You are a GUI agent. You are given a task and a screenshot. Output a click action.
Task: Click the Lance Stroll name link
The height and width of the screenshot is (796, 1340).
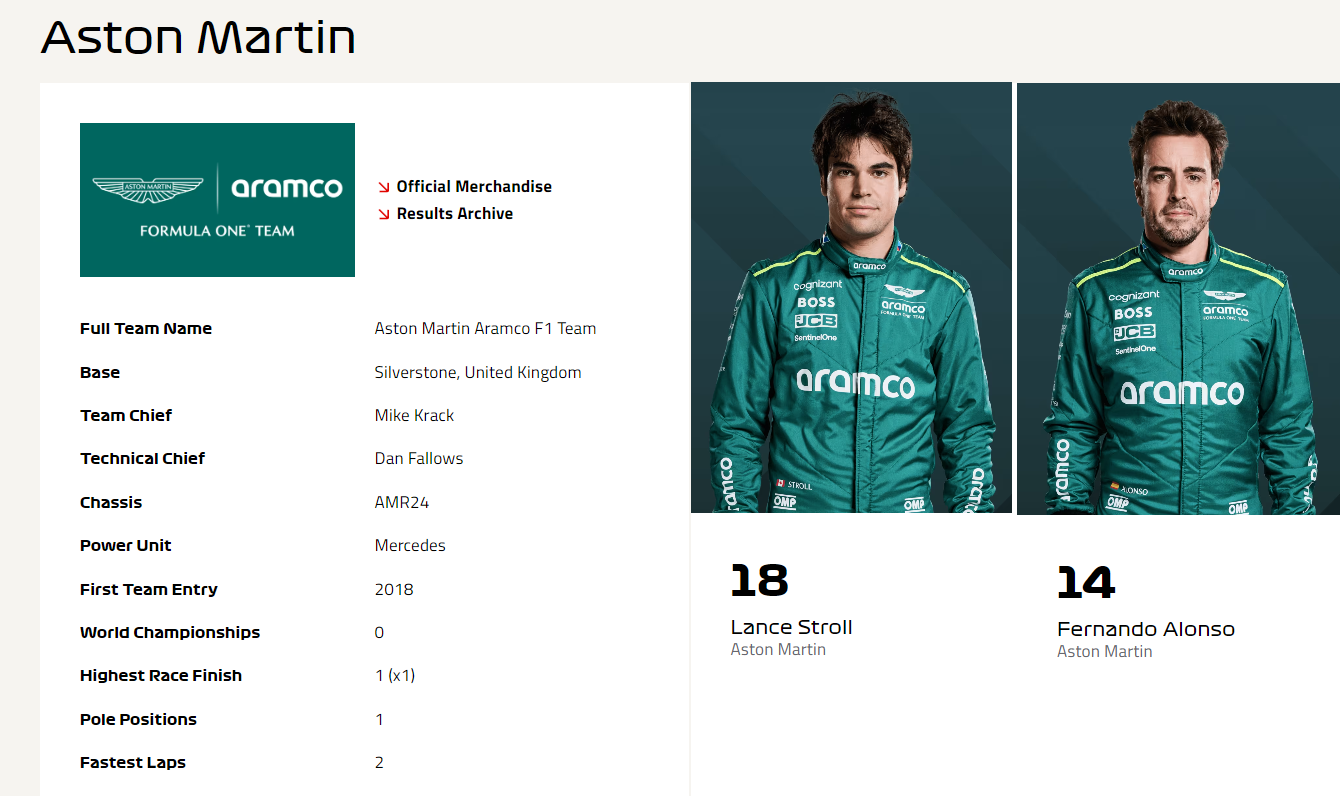(791, 628)
